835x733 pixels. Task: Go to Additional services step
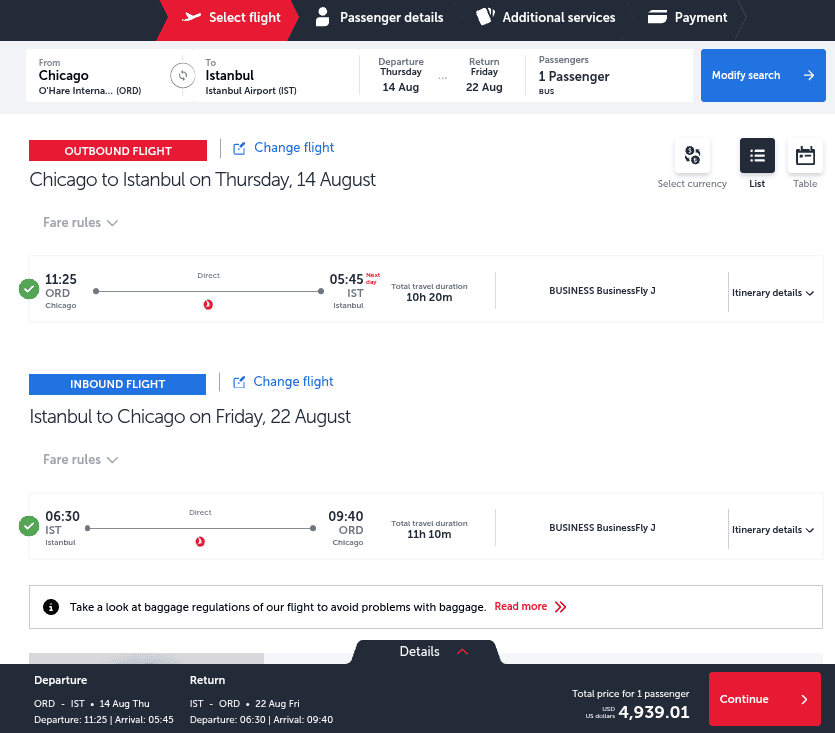pyautogui.click(x=545, y=18)
